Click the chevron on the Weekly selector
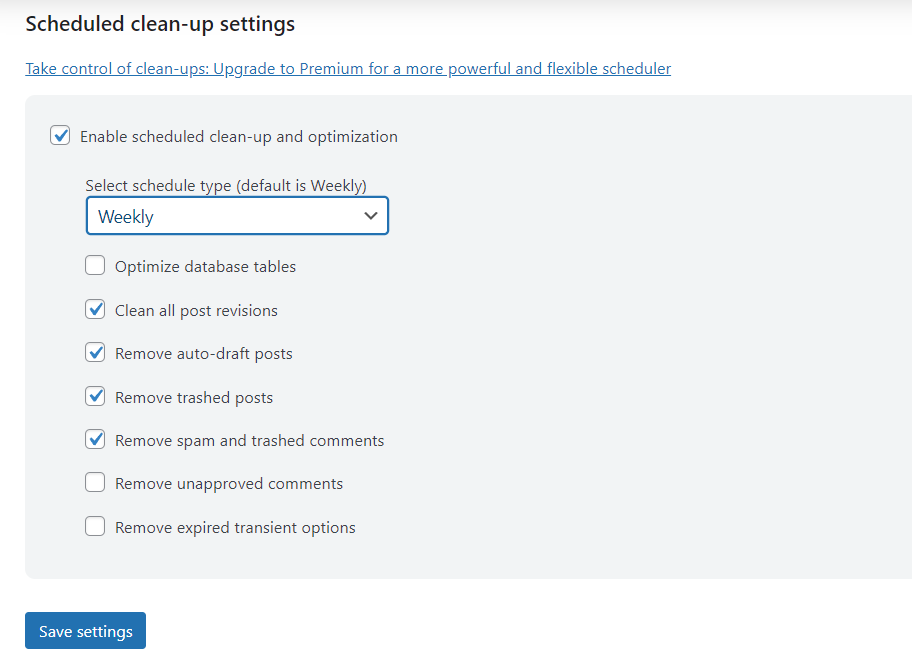Screen dimensions: 912x672 pyautogui.click(x=372, y=216)
